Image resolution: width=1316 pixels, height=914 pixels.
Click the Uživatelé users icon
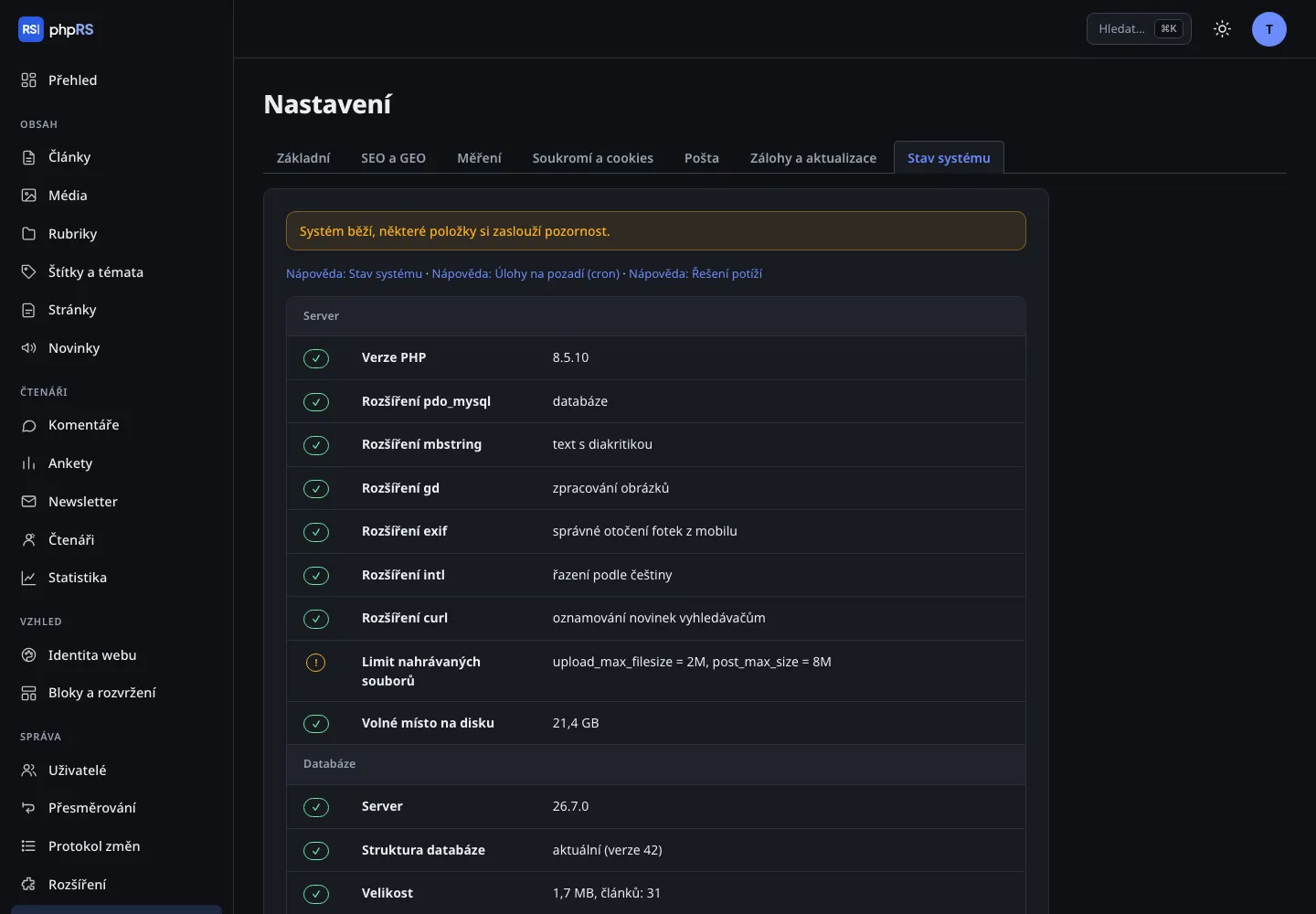tap(29, 771)
